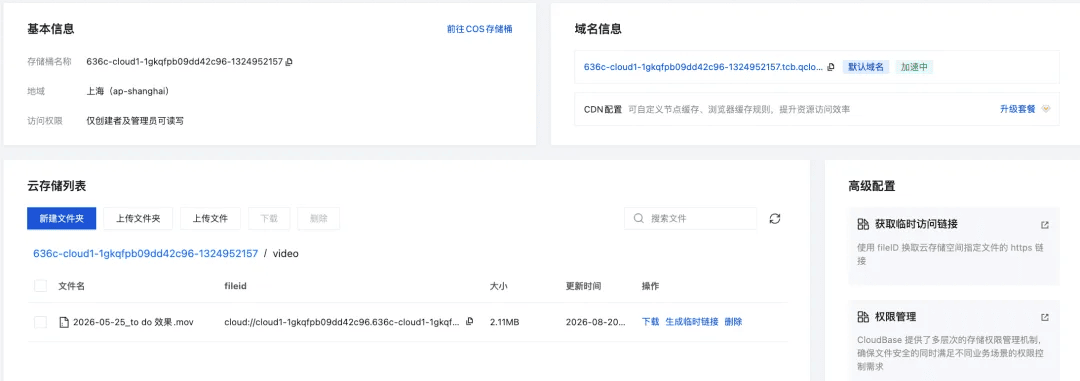Click 生成临时链接 for the .mov file
Image resolution: width=1080 pixels, height=381 pixels.
692,322
